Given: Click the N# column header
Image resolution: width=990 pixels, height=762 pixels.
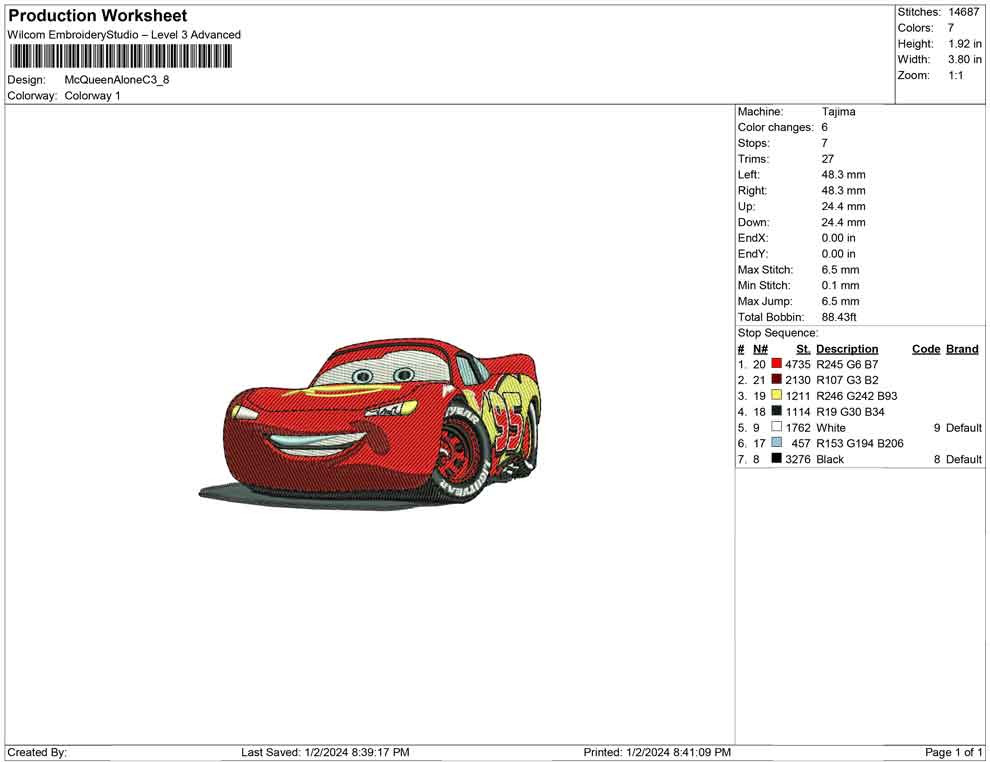Looking at the screenshot, I should point(760,349).
